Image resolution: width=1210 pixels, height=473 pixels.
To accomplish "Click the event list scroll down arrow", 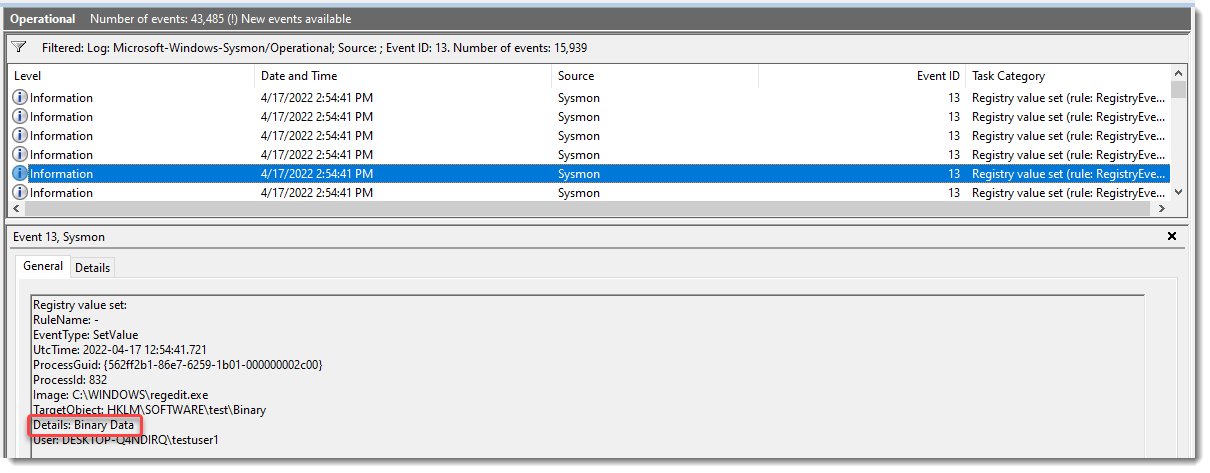I will coord(1179,193).
